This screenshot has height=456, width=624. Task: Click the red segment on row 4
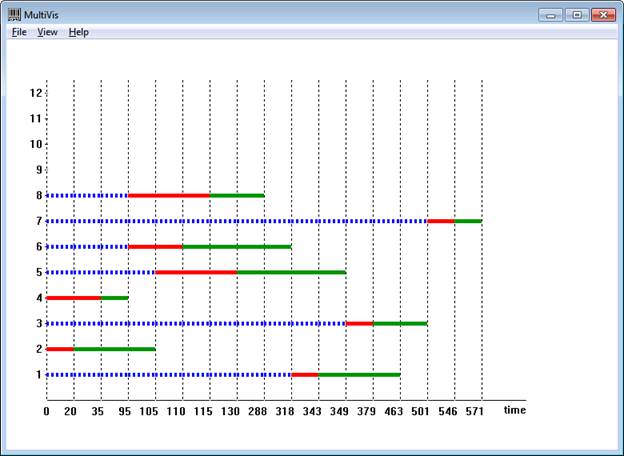(74, 298)
